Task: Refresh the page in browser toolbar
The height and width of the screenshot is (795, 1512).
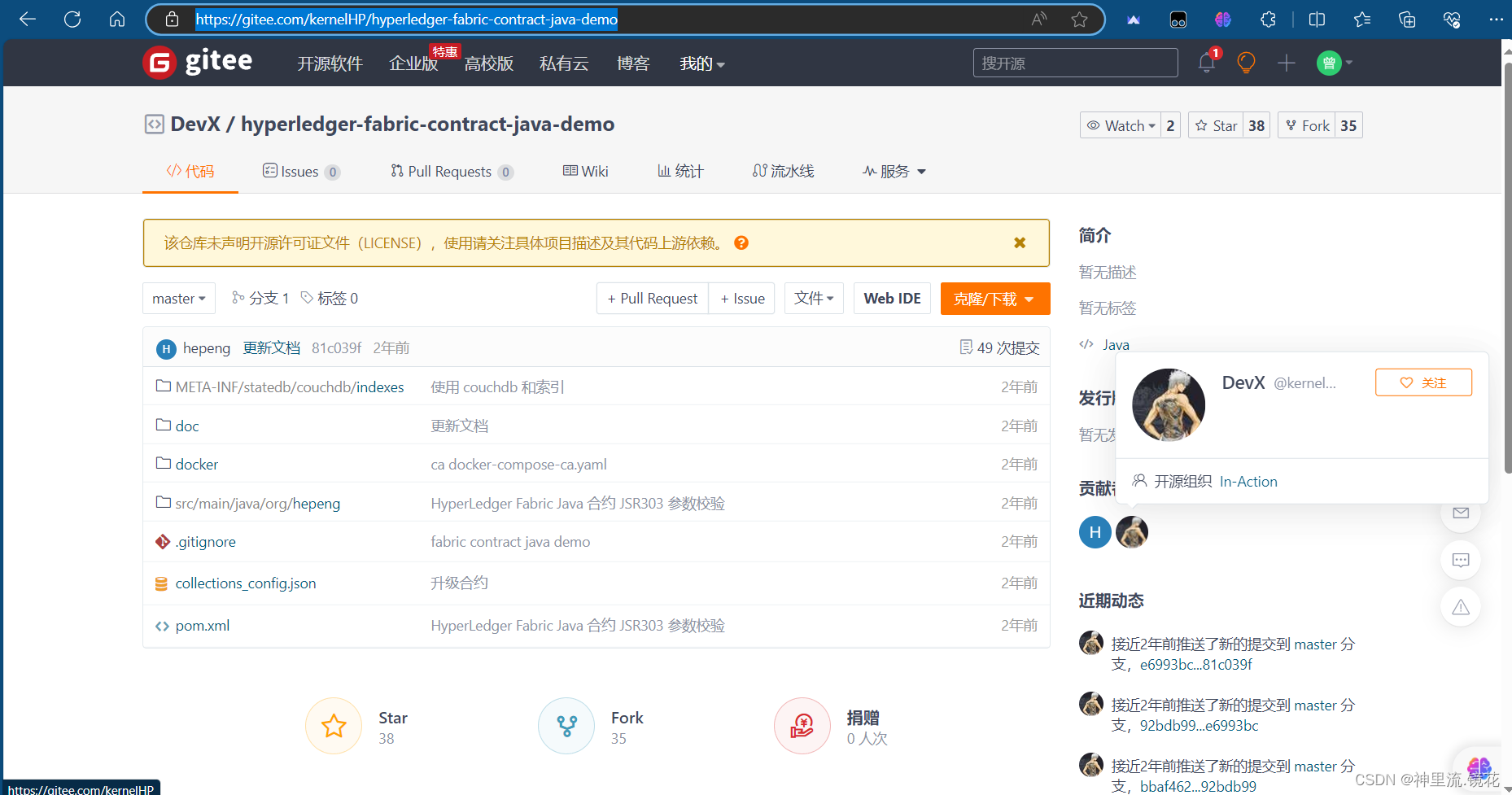Action: pos(72,19)
